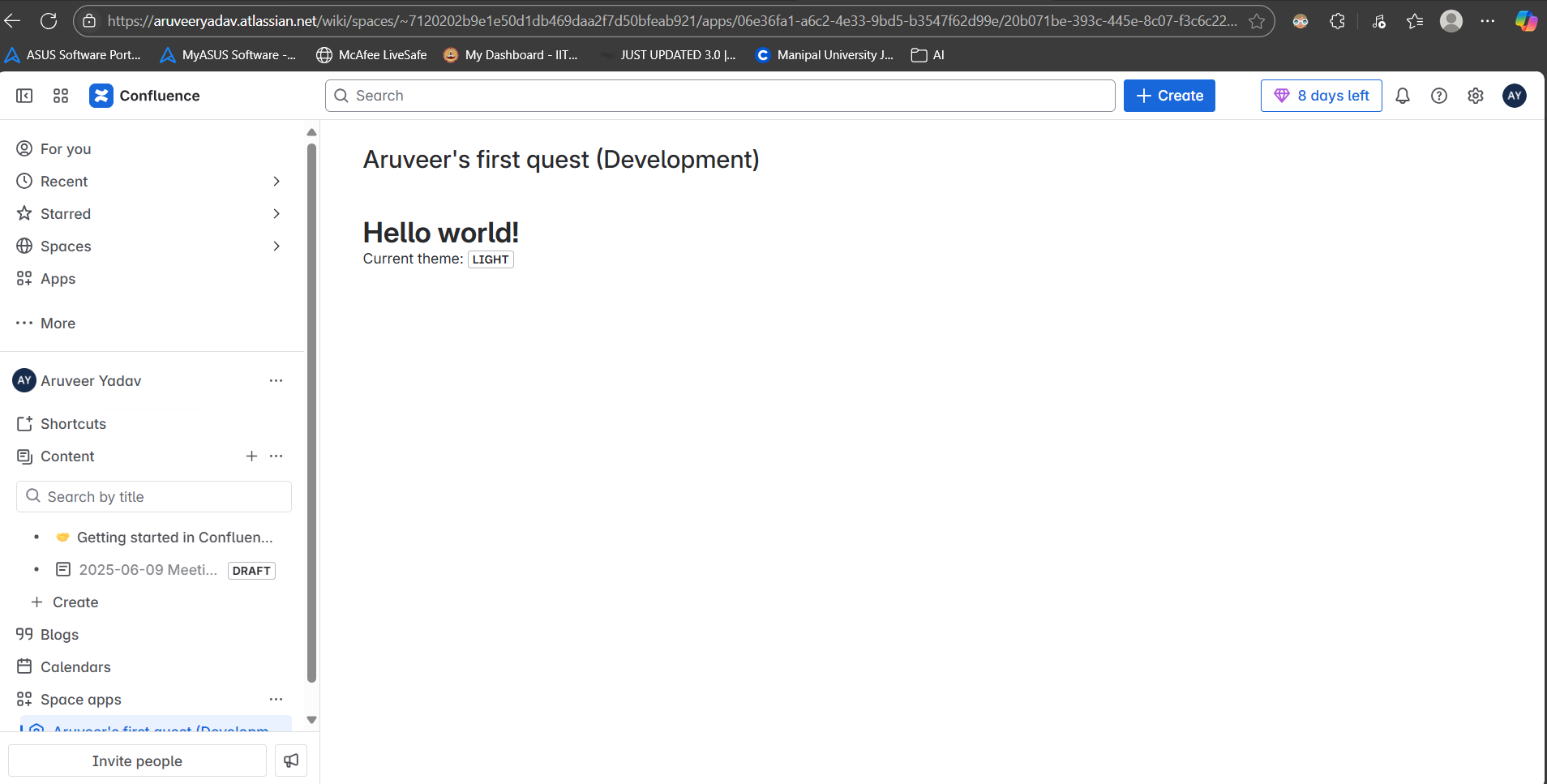Click the Confluence logo
Image resolution: width=1547 pixels, height=784 pixels.
(x=101, y=95)
